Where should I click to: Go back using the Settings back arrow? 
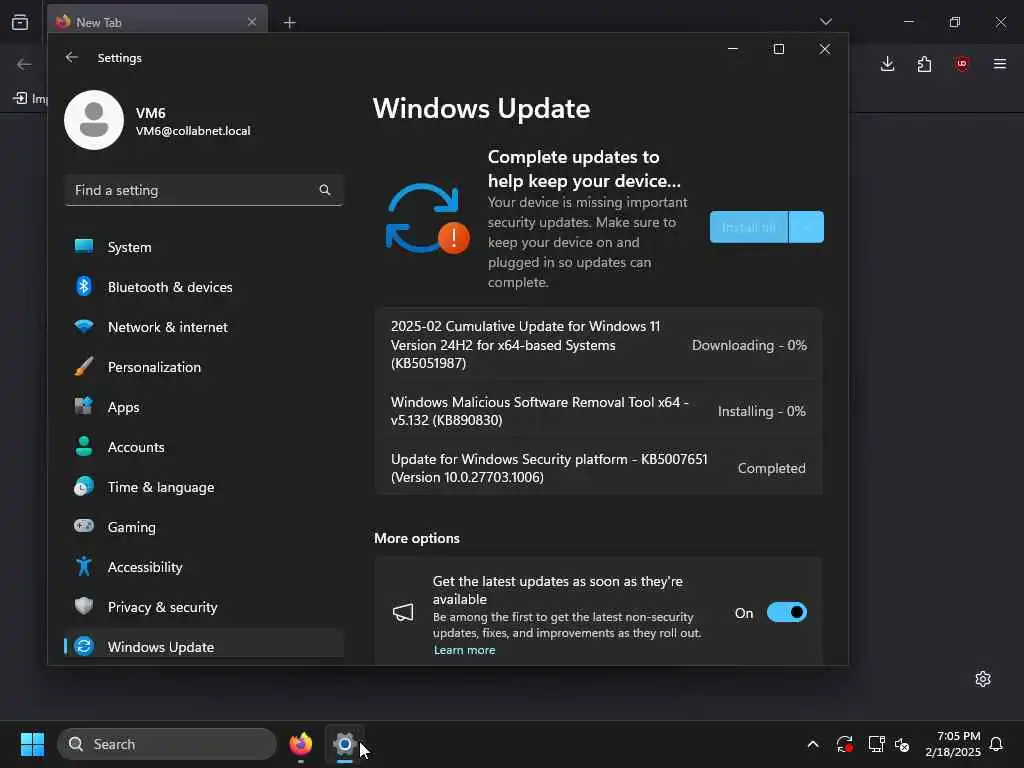point(72,57)
